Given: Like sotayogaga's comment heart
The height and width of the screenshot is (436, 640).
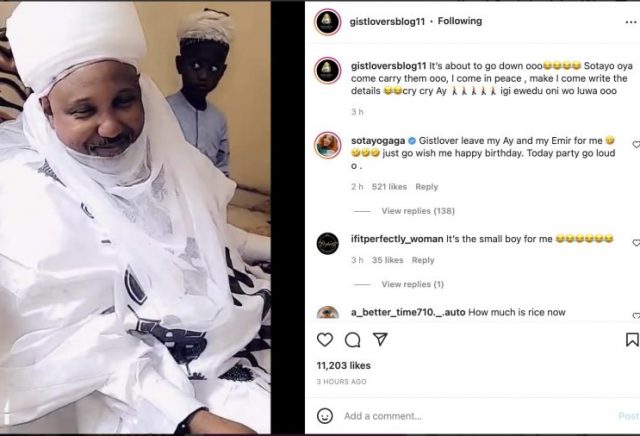Looking at the screenshot, I should coord(636,145).
